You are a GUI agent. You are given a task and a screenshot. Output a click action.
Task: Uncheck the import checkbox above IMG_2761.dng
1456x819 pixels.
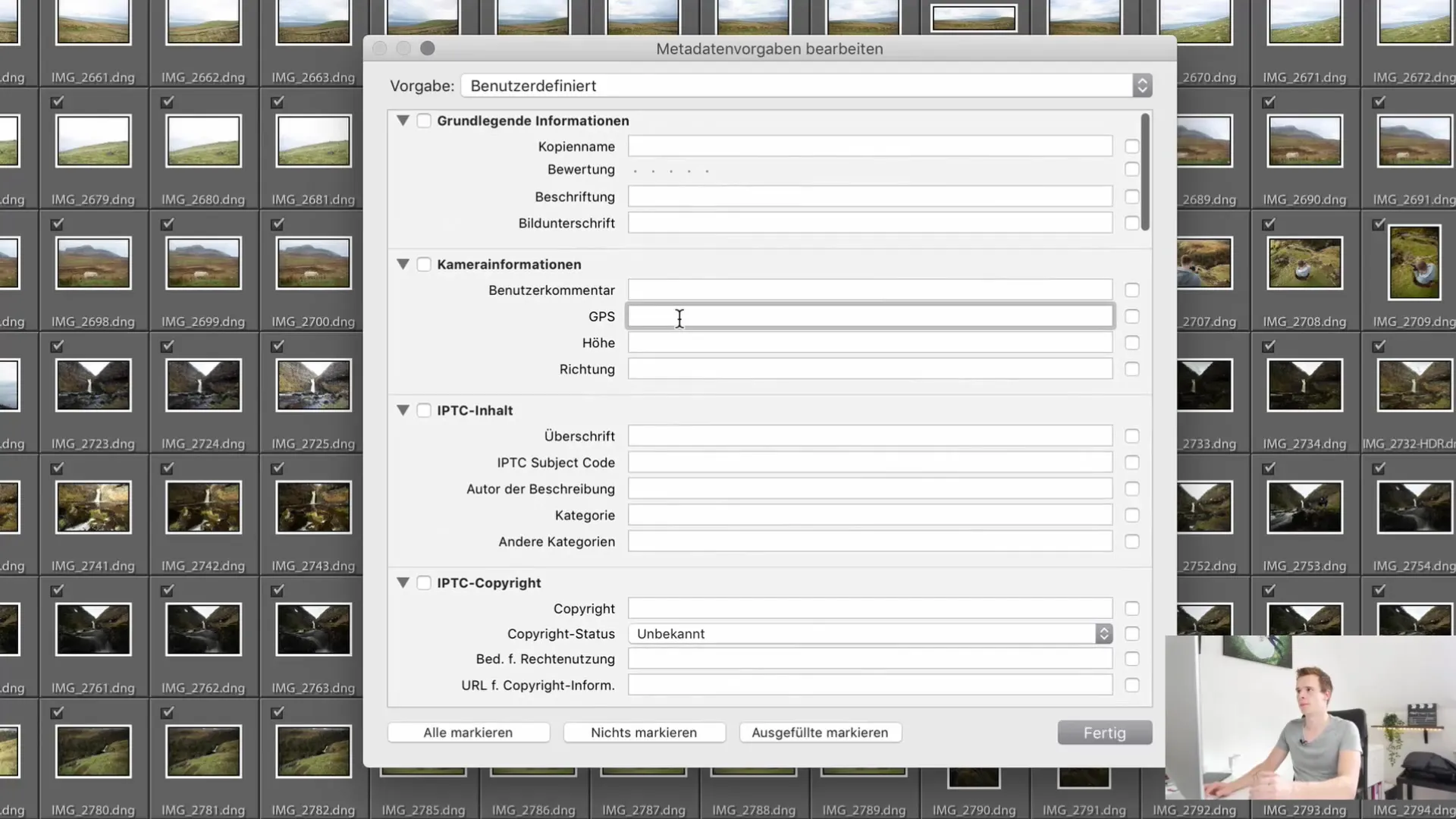click(x=58, y=590)
